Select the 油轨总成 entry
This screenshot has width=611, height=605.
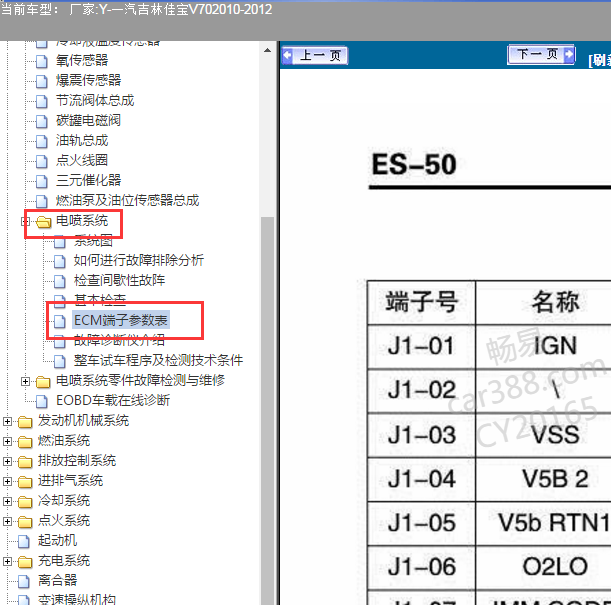[x=82, y=140]
